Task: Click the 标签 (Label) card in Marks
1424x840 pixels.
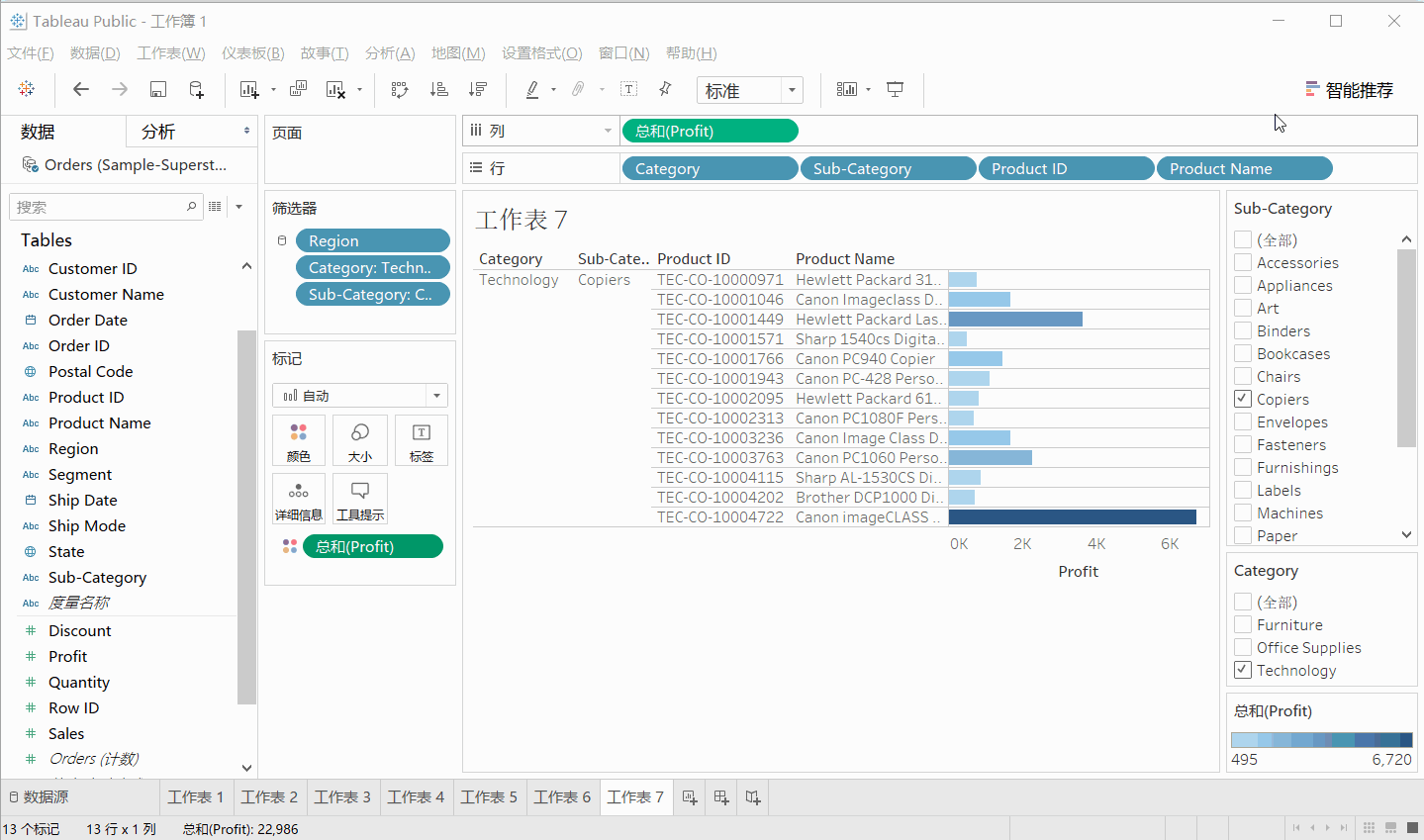Action: click(x=421, y=439)
